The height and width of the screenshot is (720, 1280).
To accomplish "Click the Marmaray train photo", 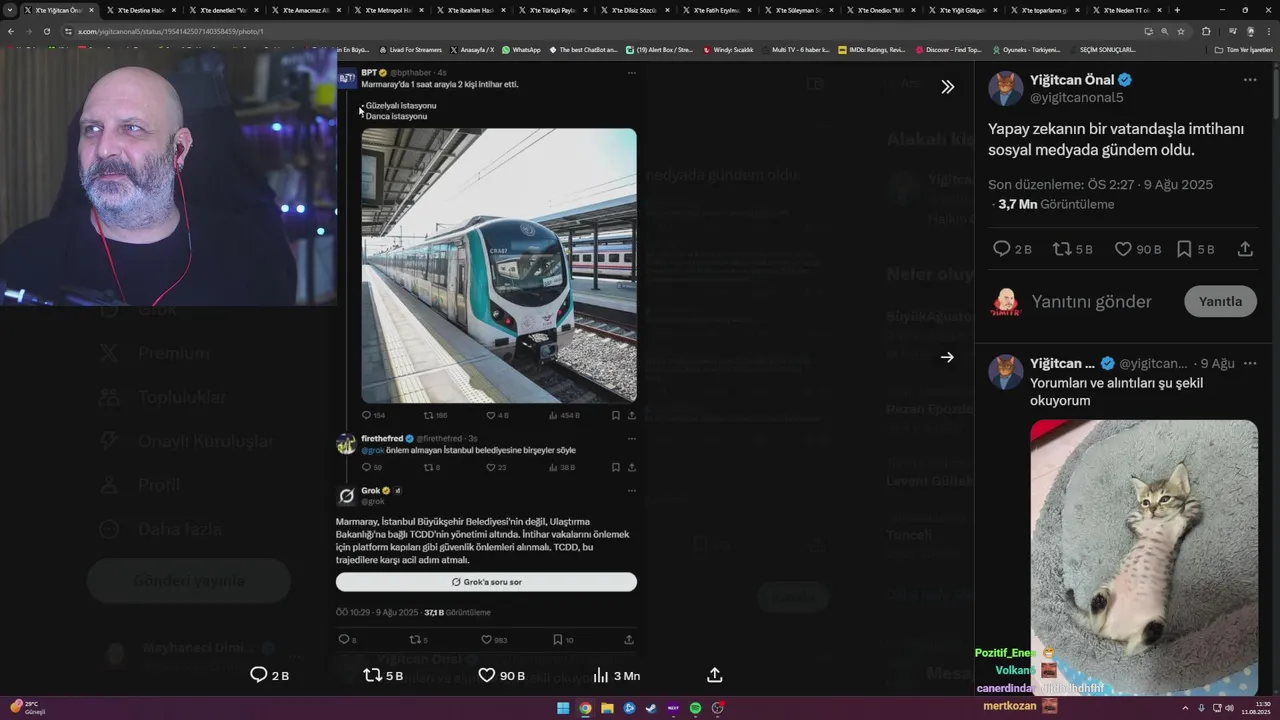I will 499,265.
